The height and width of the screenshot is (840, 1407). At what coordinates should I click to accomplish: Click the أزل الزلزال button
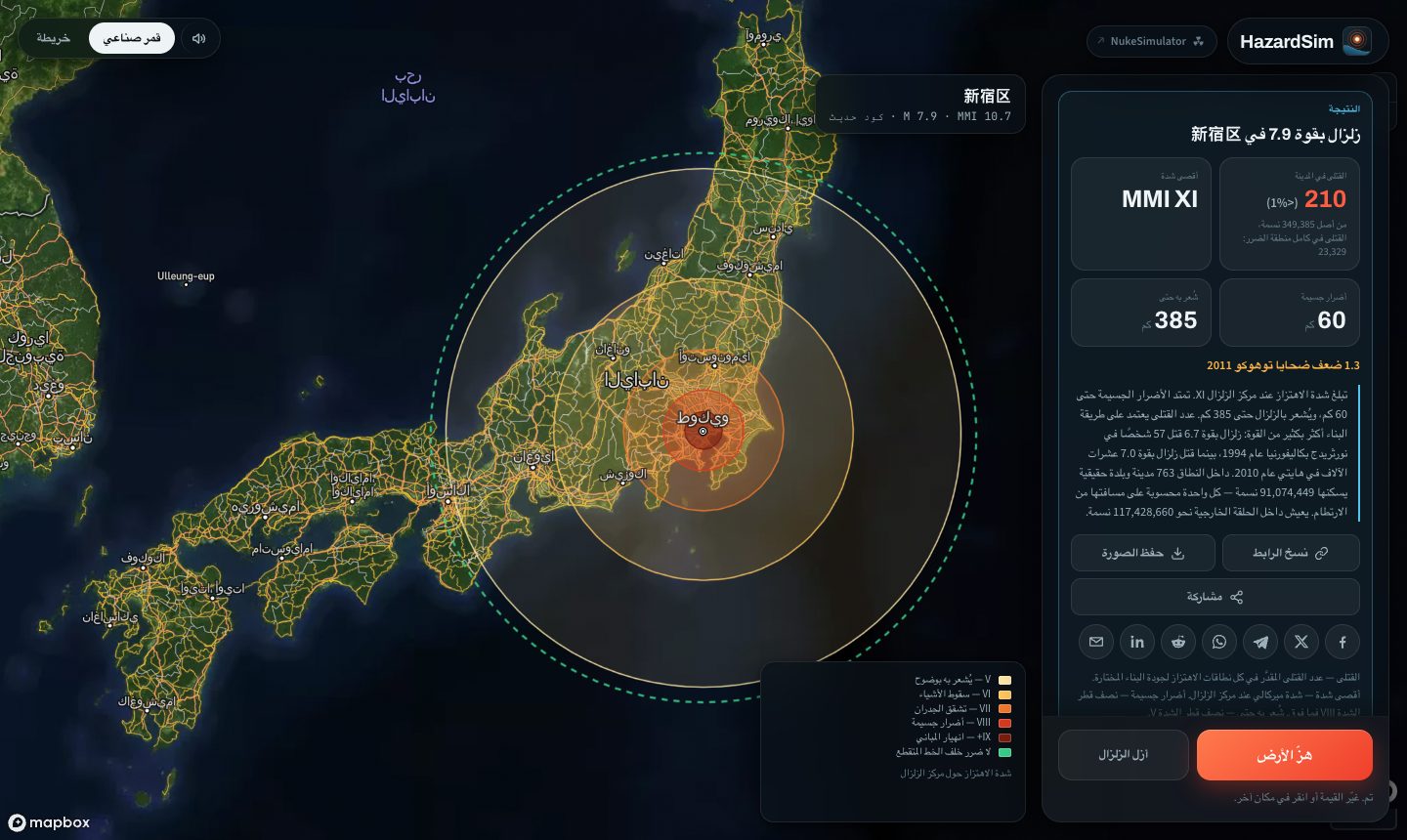[1124, 755]
